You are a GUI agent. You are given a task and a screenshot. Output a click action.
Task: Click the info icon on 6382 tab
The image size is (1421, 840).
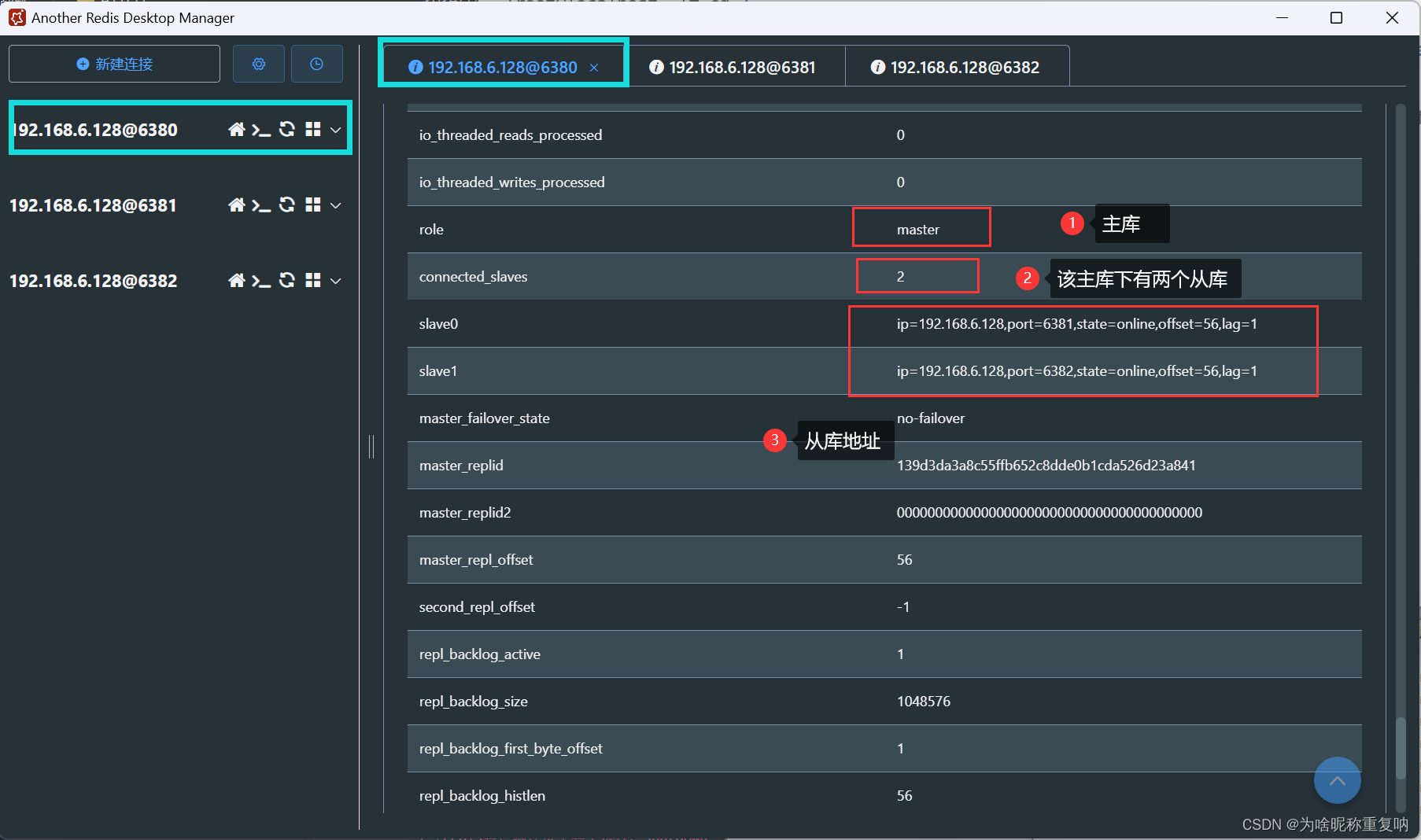tap(878, 68)
